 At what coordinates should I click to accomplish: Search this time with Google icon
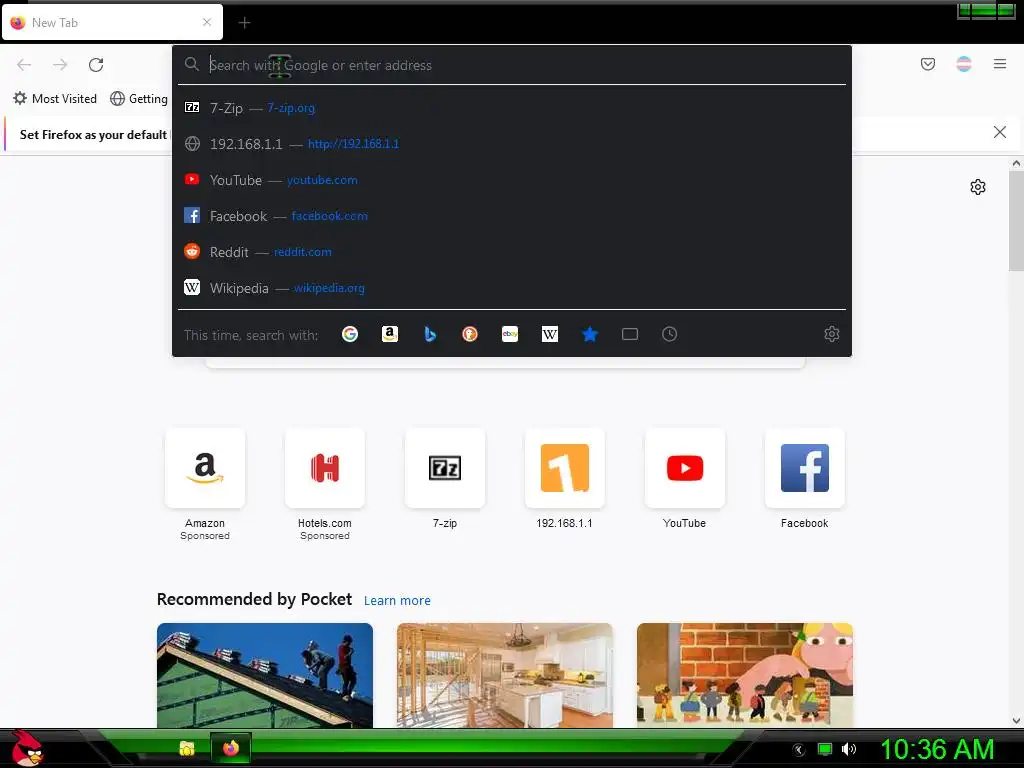(x=350, y=334)
